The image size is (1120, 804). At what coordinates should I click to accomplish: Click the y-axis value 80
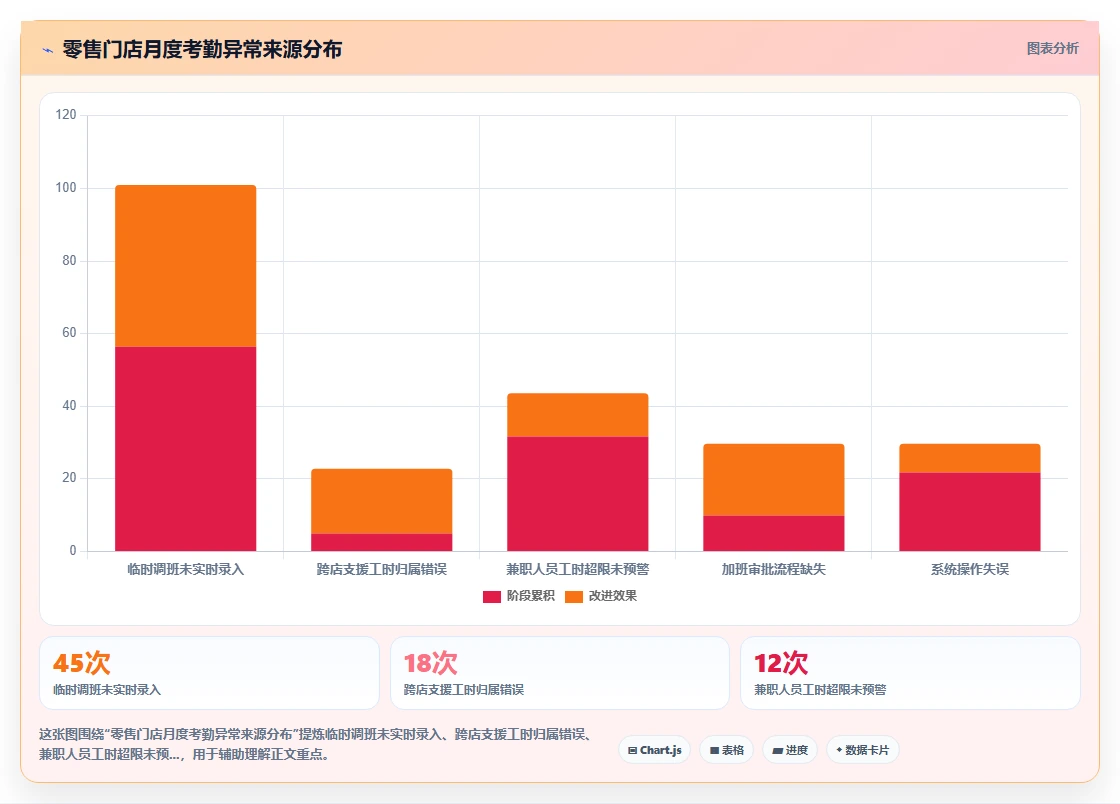coord(69,261)
